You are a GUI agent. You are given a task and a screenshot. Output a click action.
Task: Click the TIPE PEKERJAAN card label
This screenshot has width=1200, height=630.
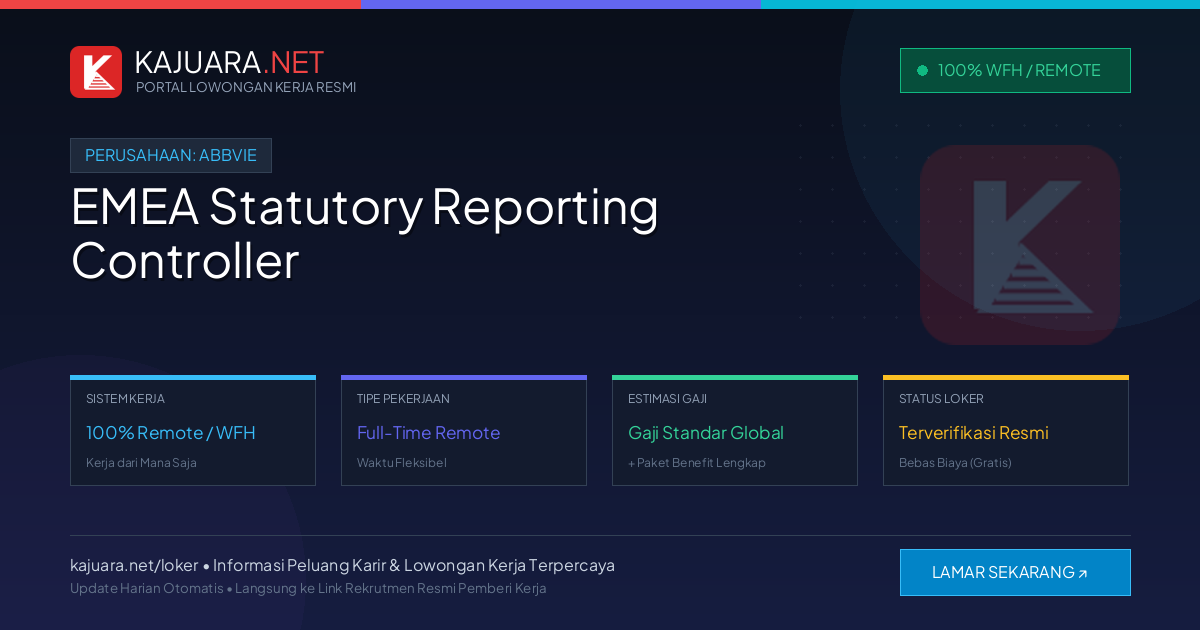[x=403, y=398]
